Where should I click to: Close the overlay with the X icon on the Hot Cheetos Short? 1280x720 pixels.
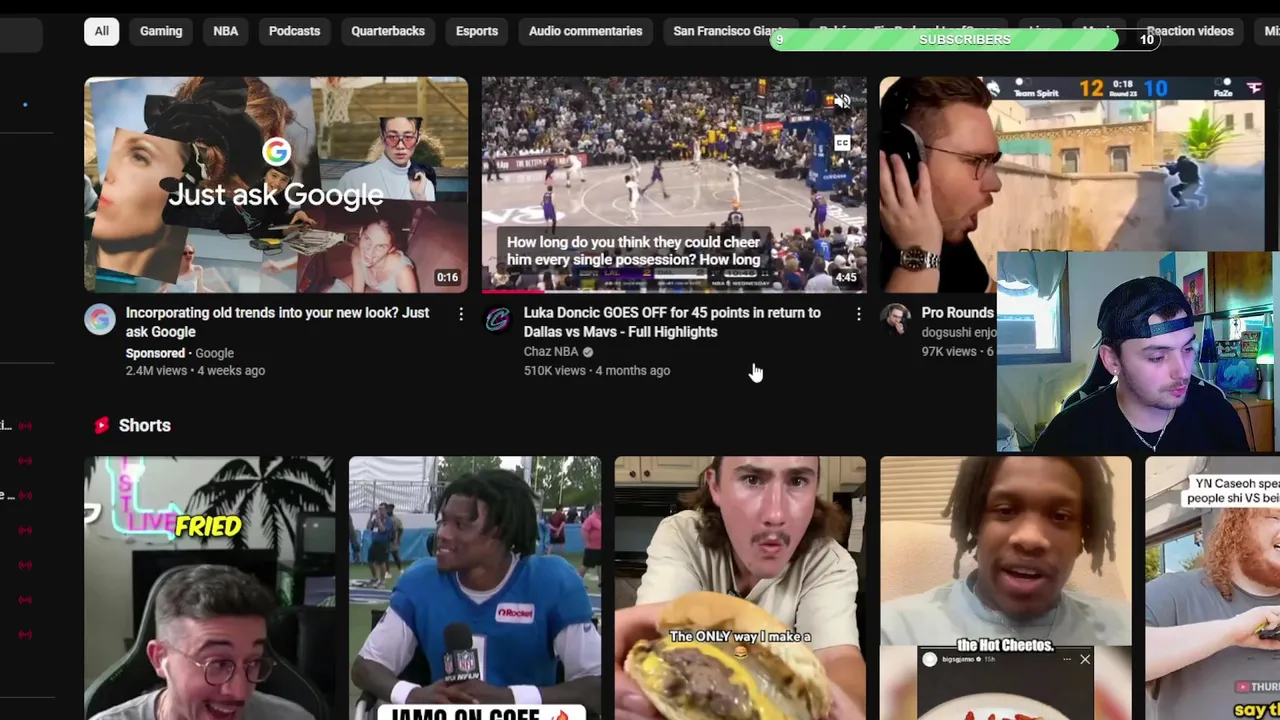click(x=1085, y=659)
